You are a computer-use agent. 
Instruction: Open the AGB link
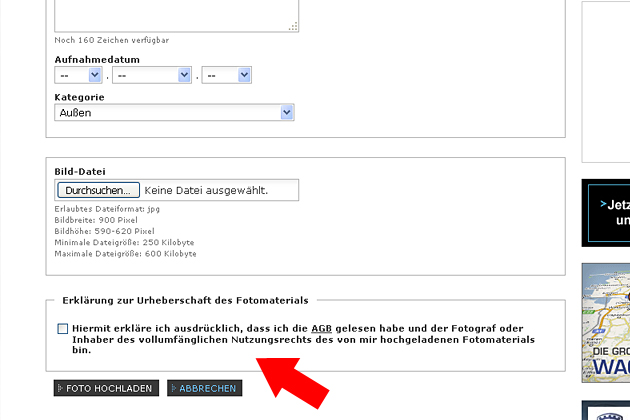click(322, 329)
